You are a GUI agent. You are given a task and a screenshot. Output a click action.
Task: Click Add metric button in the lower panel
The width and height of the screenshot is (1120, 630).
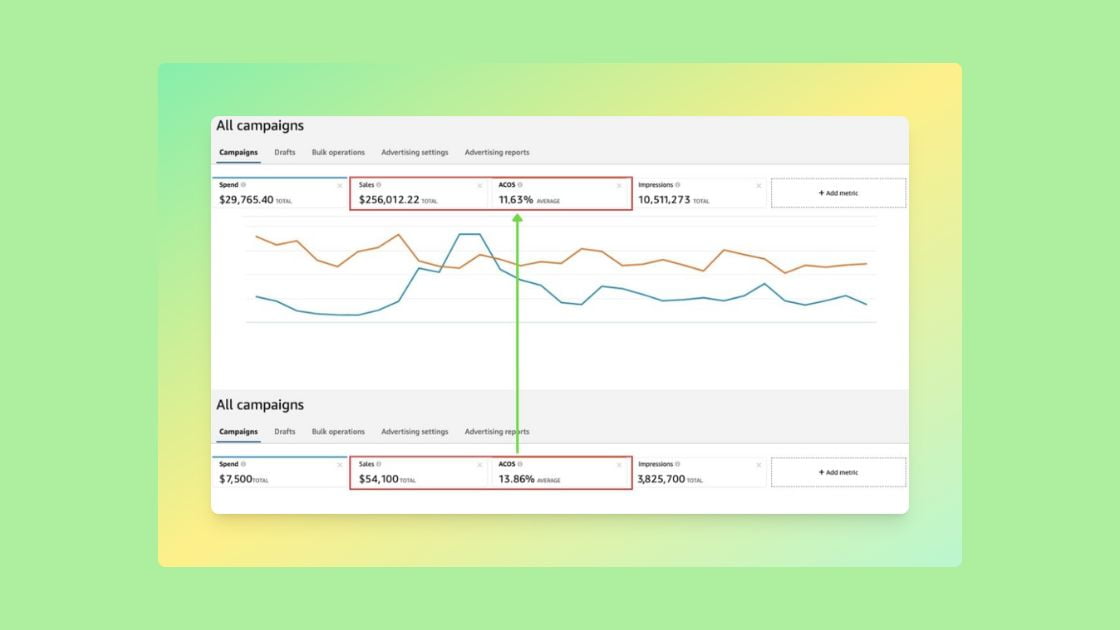[838, 472]
